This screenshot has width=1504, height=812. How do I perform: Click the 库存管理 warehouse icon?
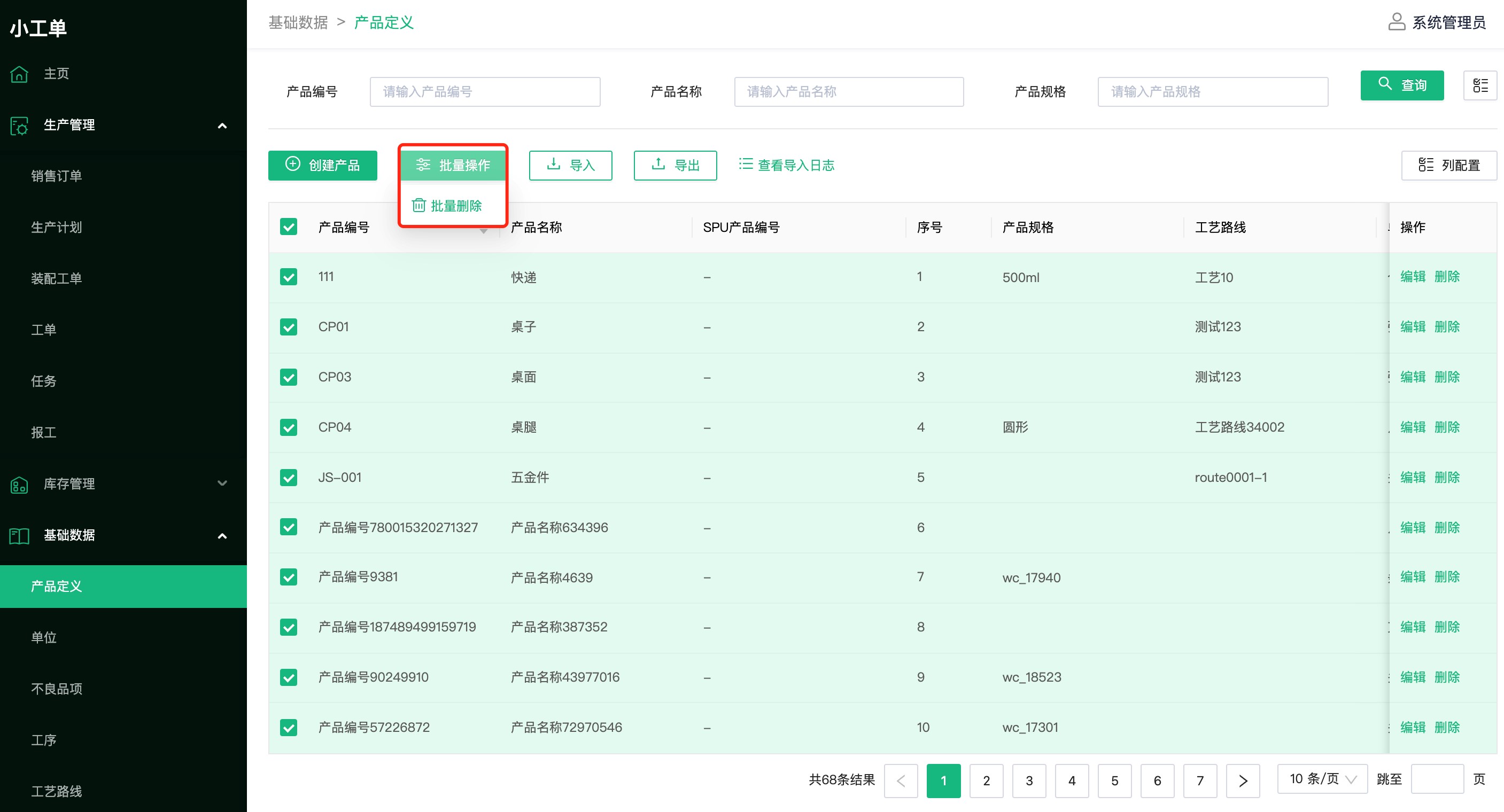[19, 484]
